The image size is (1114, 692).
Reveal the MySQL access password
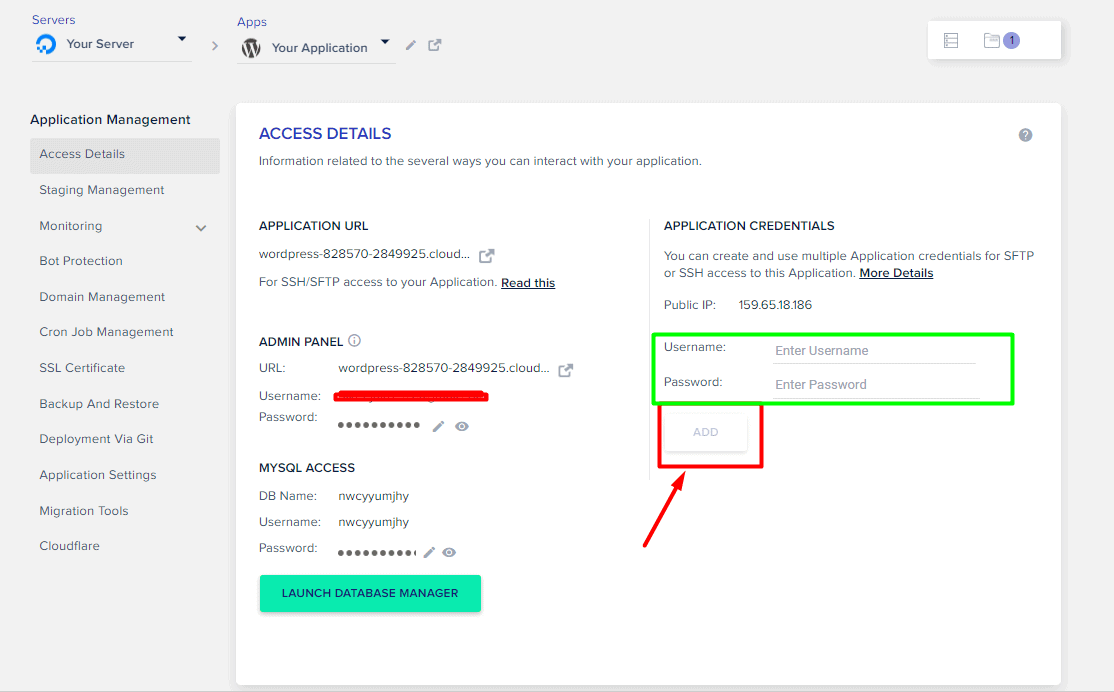pos(450,552)
